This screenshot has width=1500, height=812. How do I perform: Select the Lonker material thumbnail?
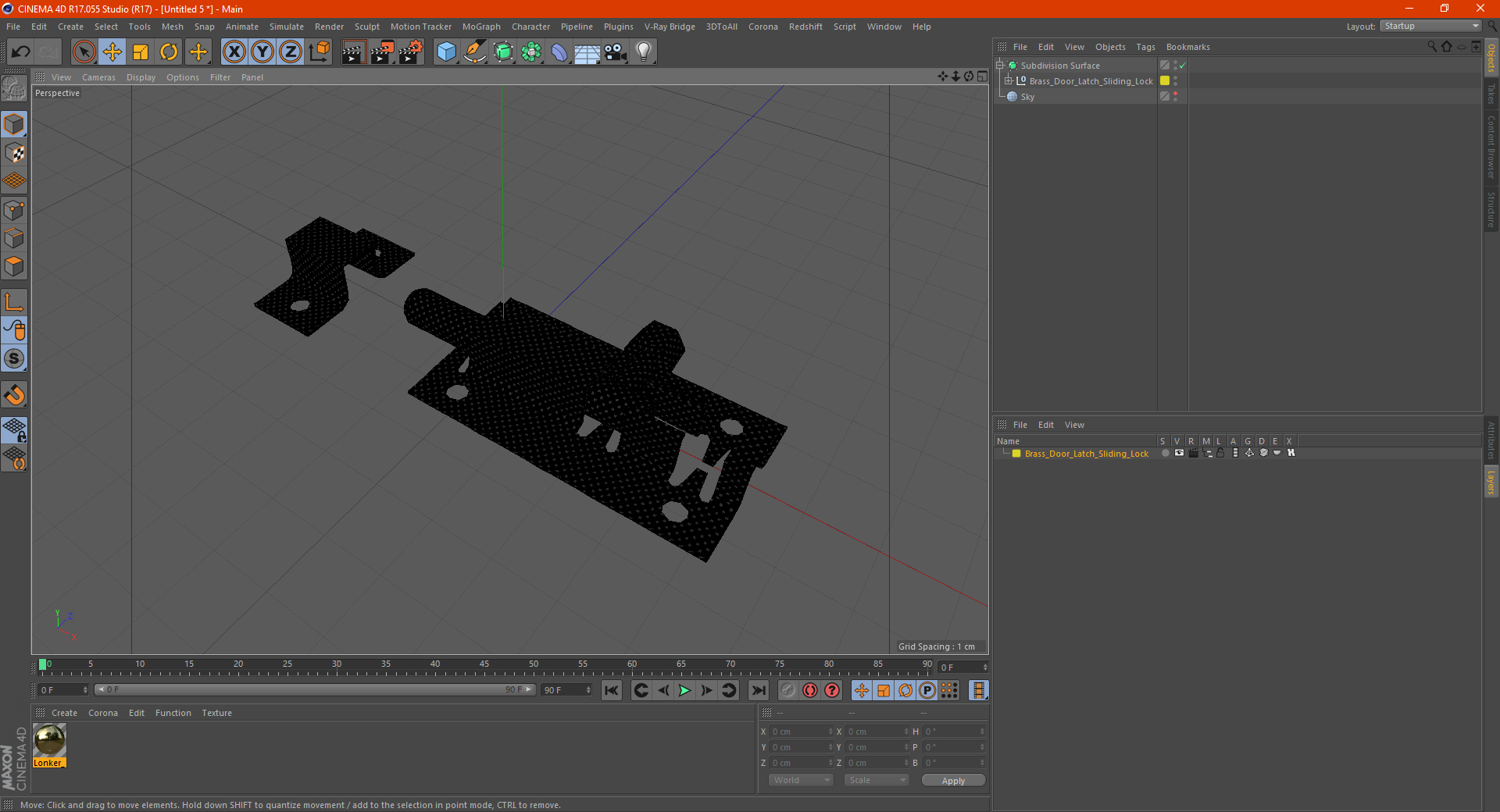[49, 740]
